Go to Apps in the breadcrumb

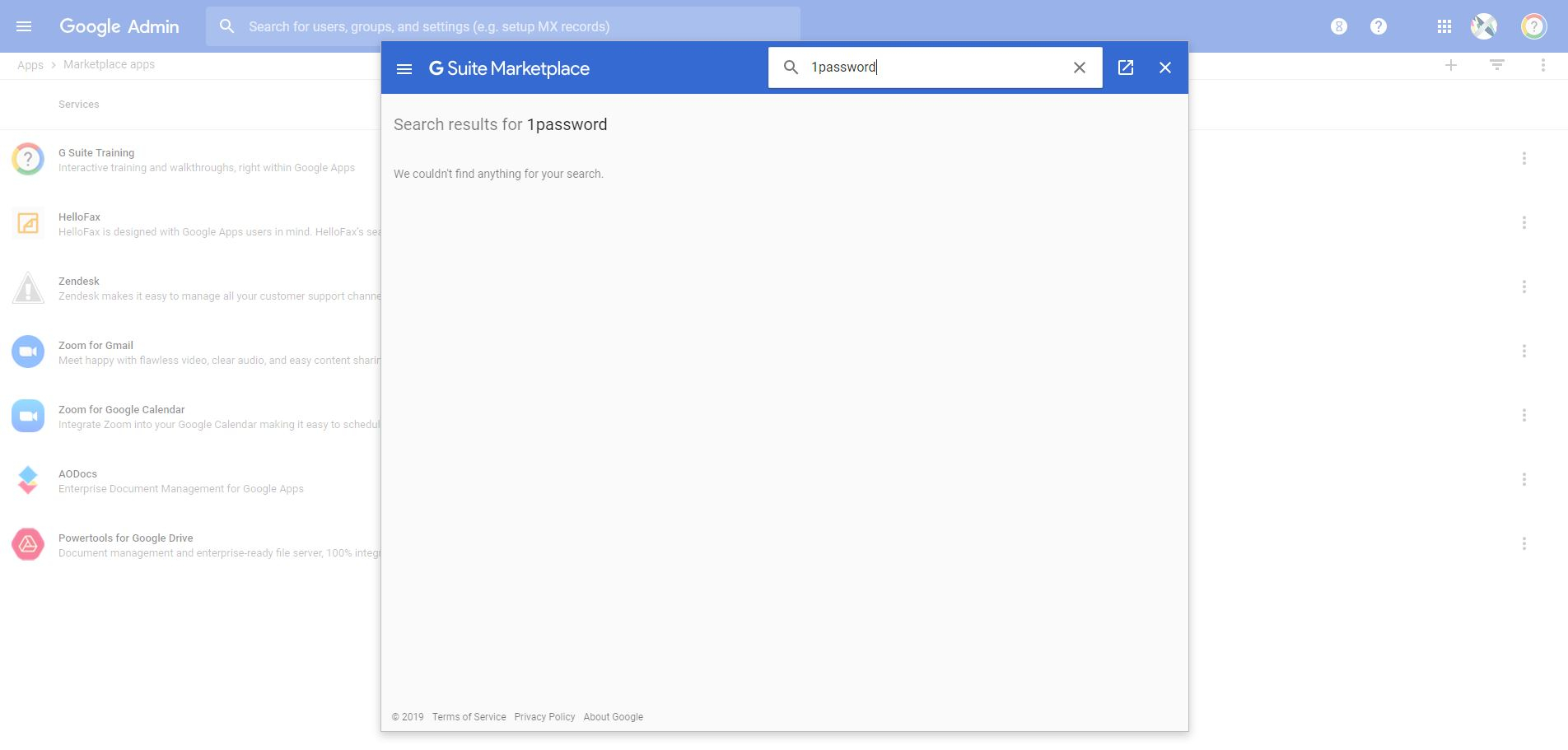coord(30,64)
